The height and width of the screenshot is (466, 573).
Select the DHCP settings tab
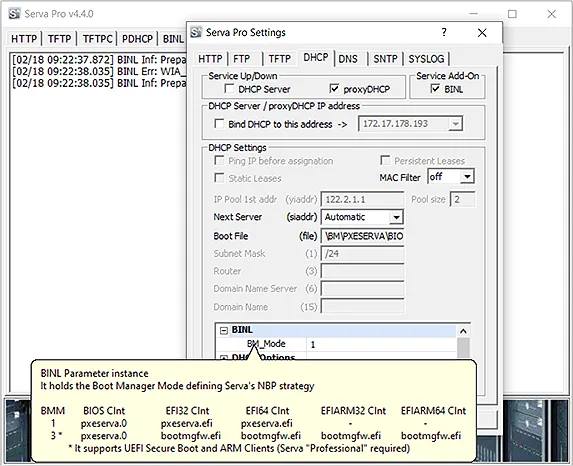[316, 58]
